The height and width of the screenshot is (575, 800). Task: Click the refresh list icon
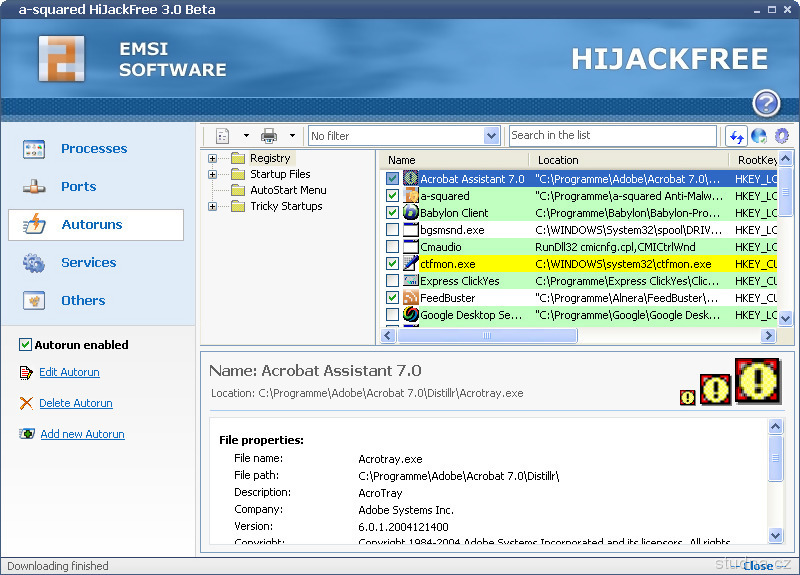[x=736, y=136]
